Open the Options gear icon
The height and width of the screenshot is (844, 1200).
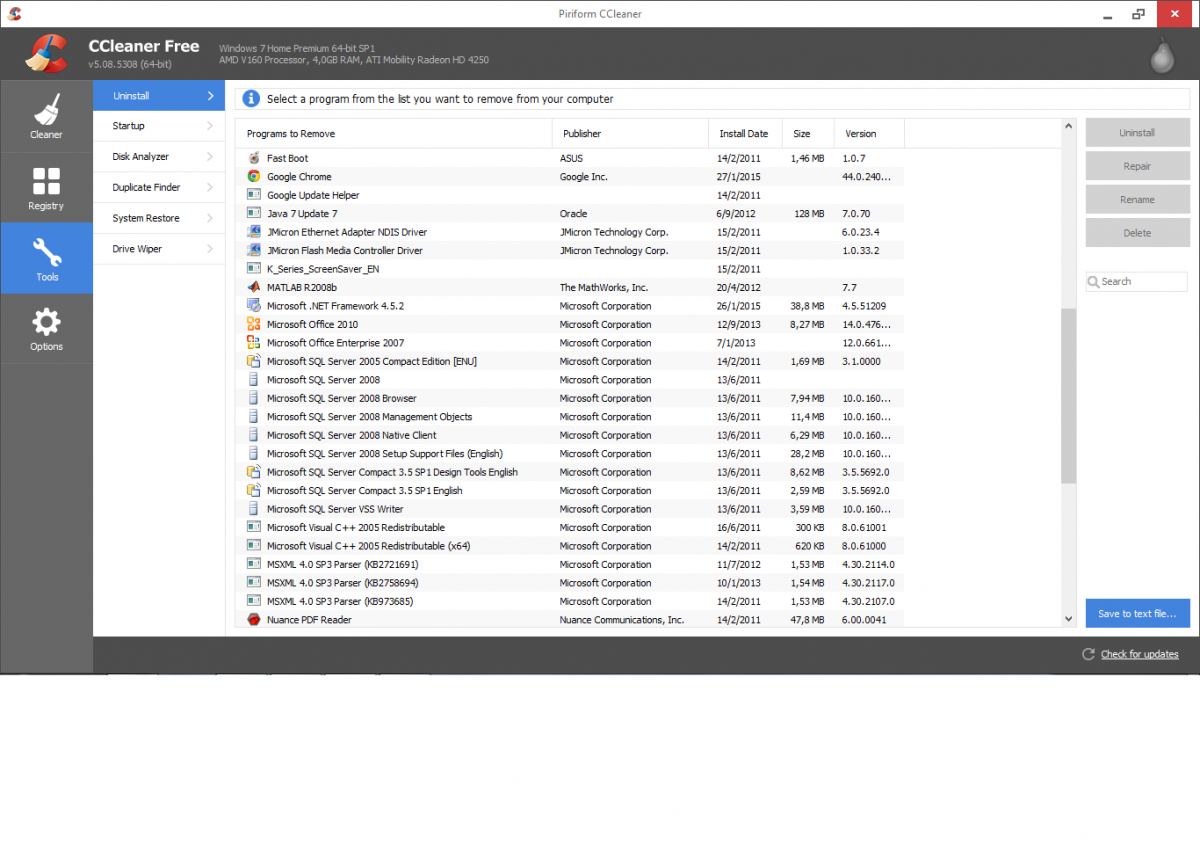[x=46, y=322]
